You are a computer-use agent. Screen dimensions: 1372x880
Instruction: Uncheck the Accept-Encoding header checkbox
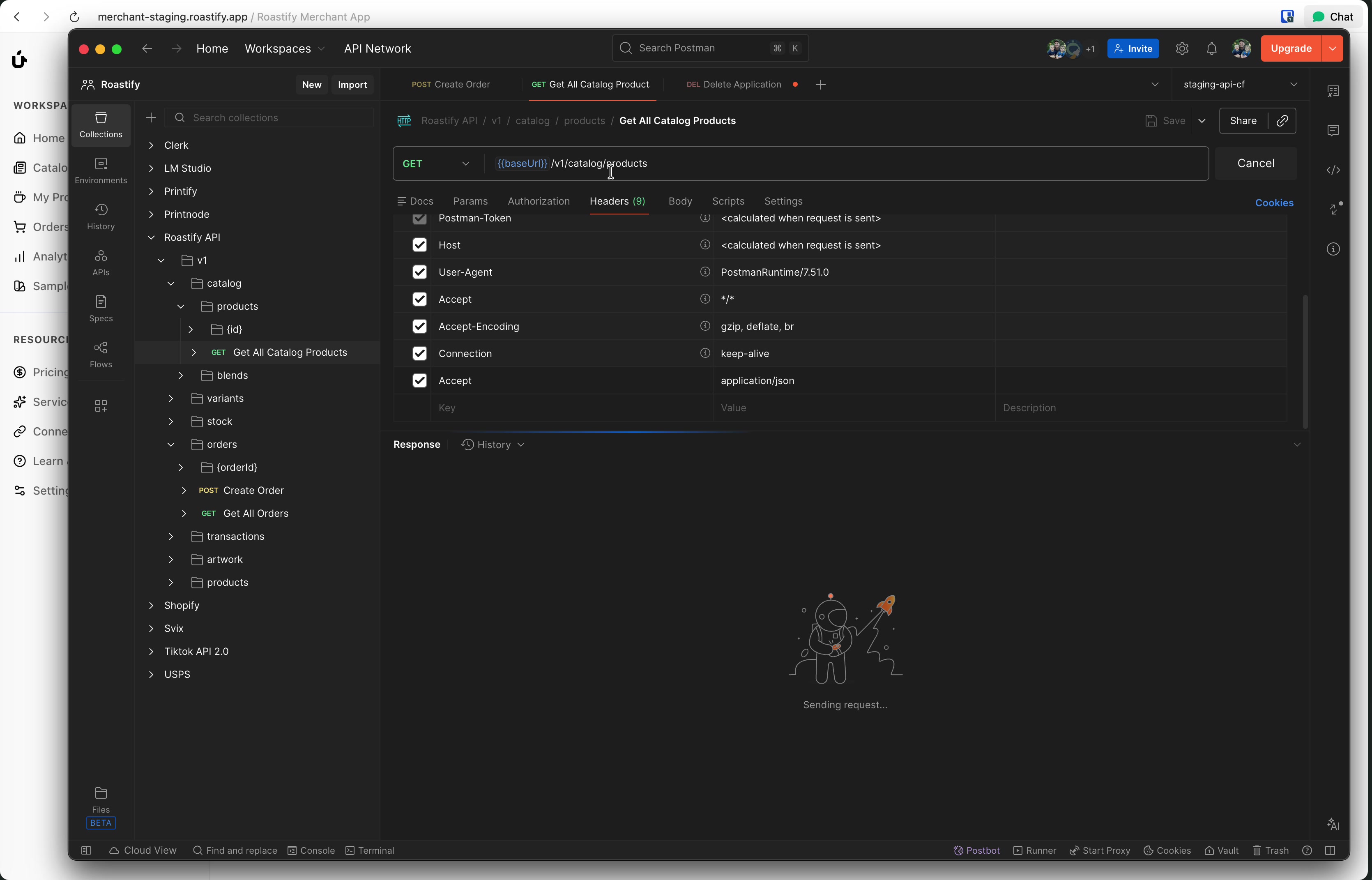coord(419,326)
